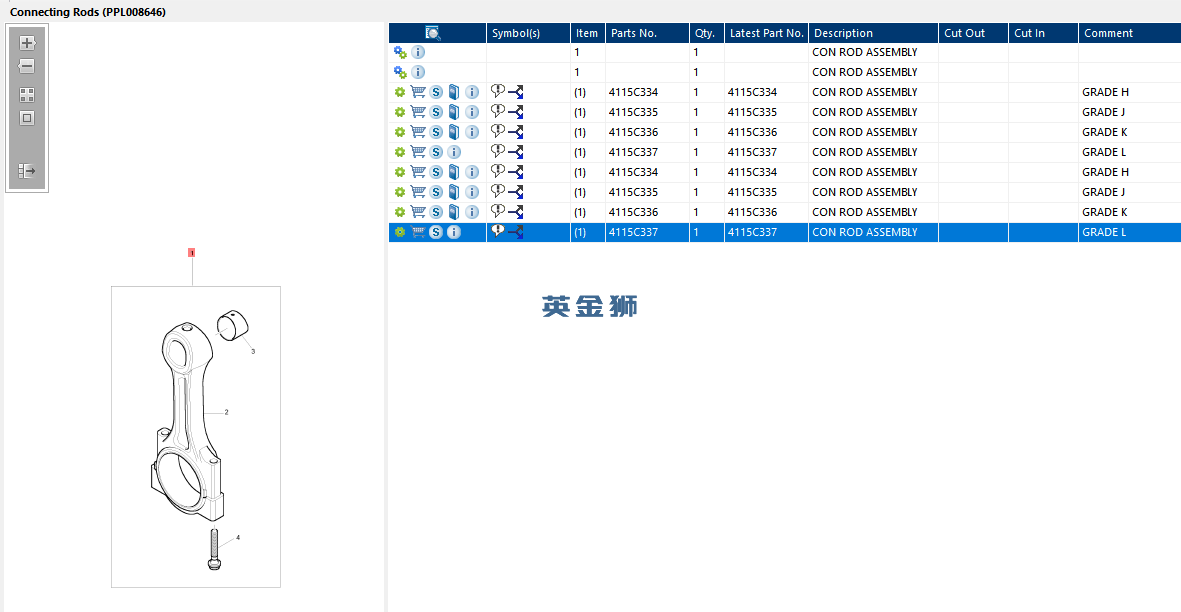Select callout number 3 near the bushing
Image resolution: width=1181 pixels, height=612 pixels.
pos(253,352)
